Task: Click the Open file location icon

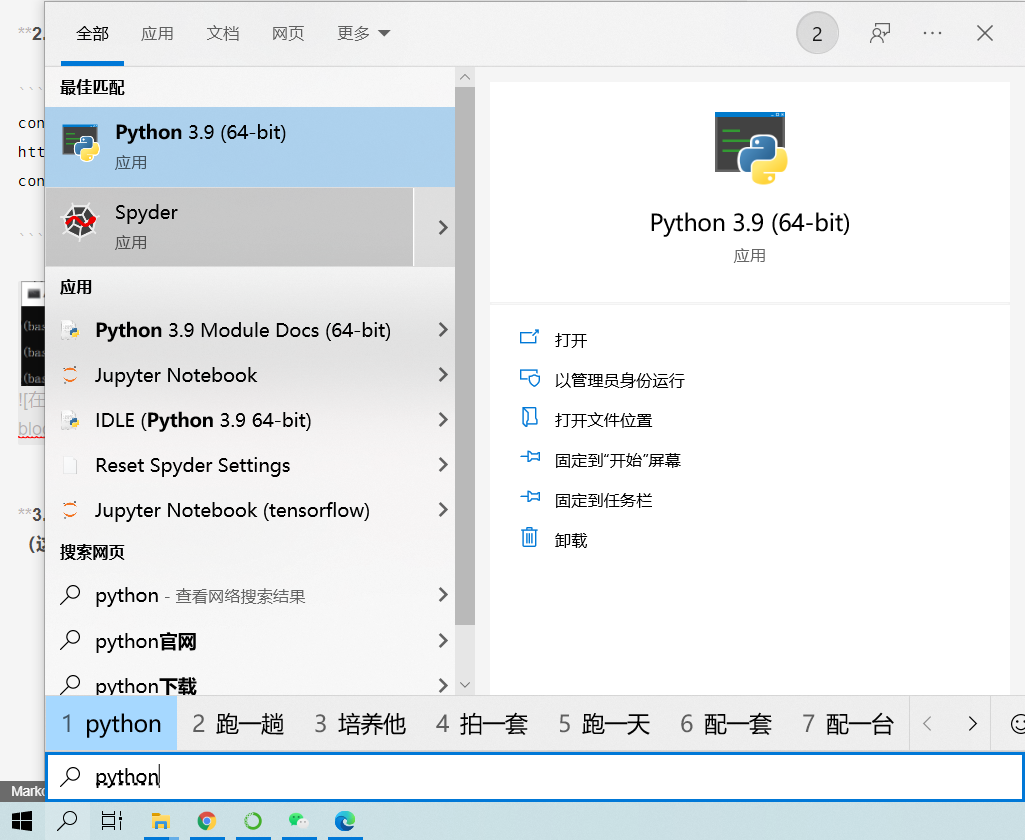Action: point(529,417)
